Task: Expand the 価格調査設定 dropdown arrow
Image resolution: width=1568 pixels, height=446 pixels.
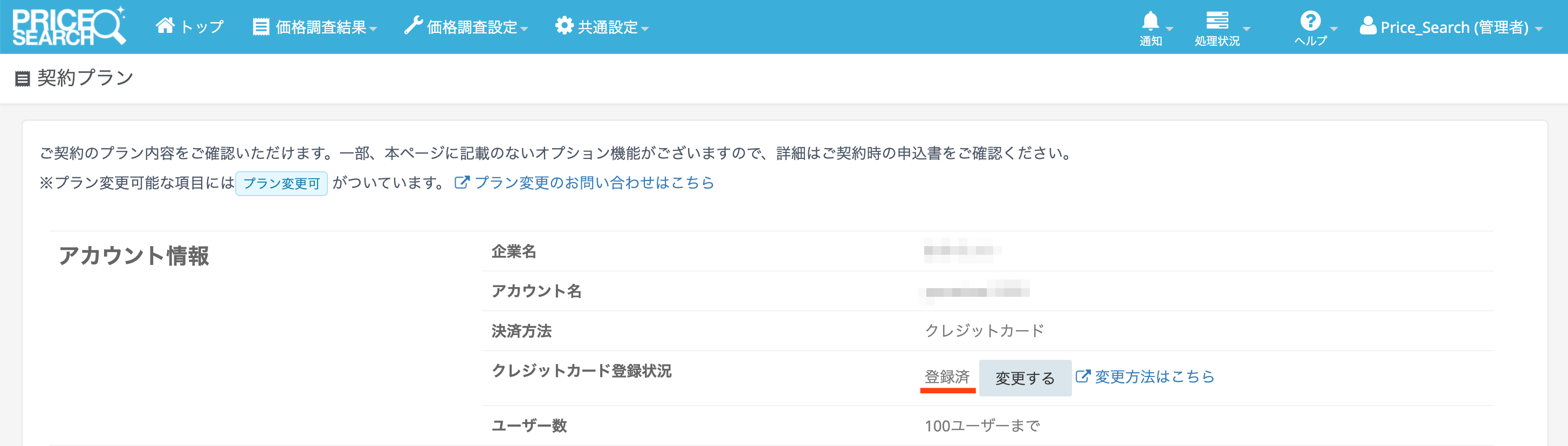Action: tap(524, 29)
